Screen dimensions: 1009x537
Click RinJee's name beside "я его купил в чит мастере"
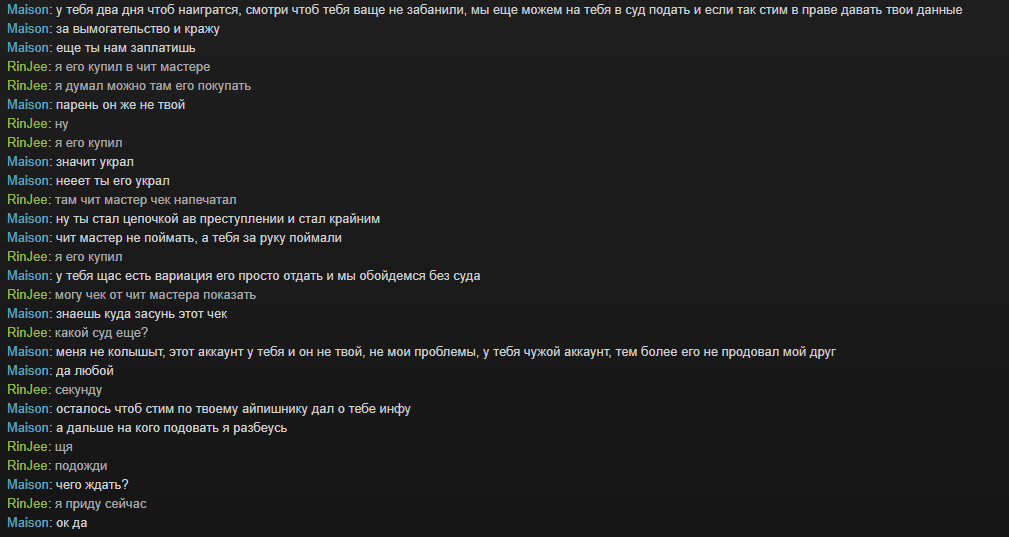(x=28, y=67)
